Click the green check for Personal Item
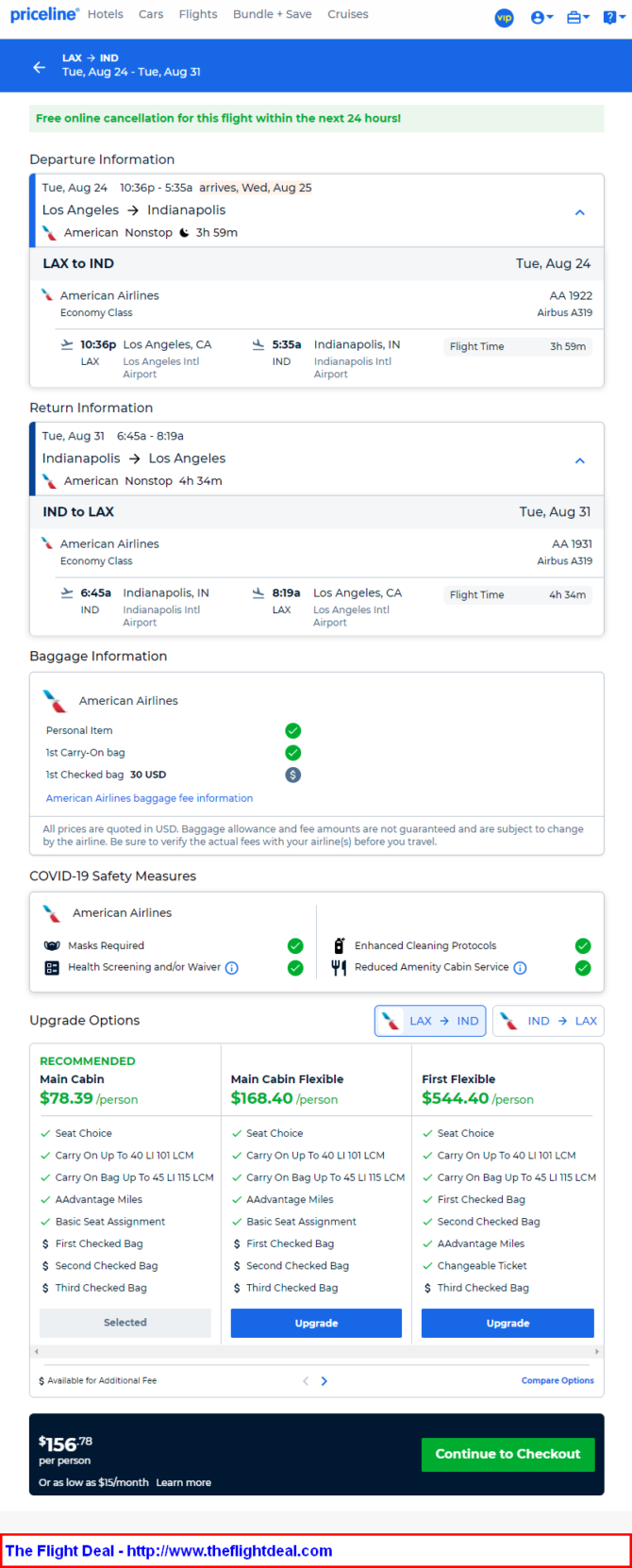Viewport: 632px width, 1568px height. [x=293, y=730]
